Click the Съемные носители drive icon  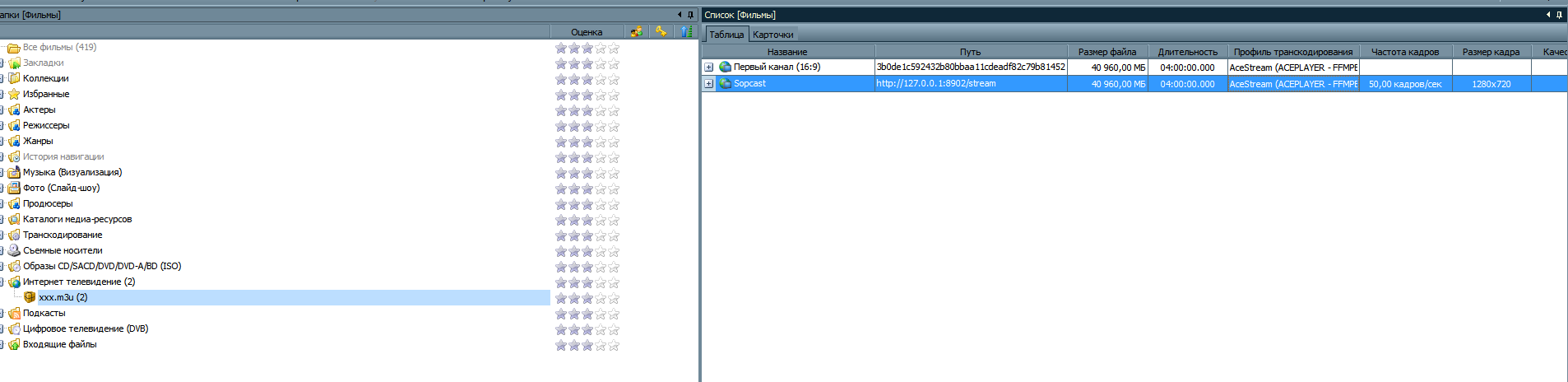(14, 250)
